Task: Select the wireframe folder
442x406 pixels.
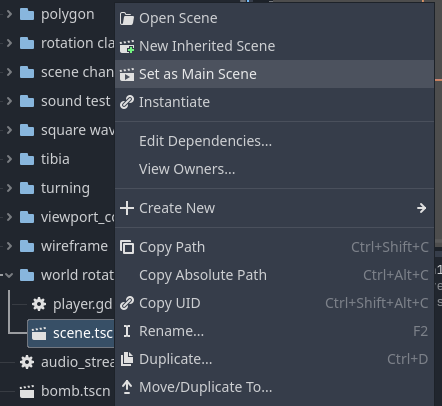Action: [63, 246]
